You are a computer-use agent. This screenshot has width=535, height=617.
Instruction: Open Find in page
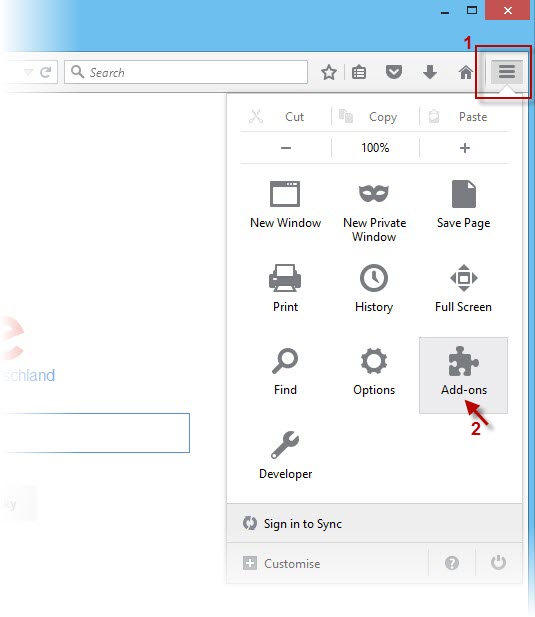click(x=285, y=372)
